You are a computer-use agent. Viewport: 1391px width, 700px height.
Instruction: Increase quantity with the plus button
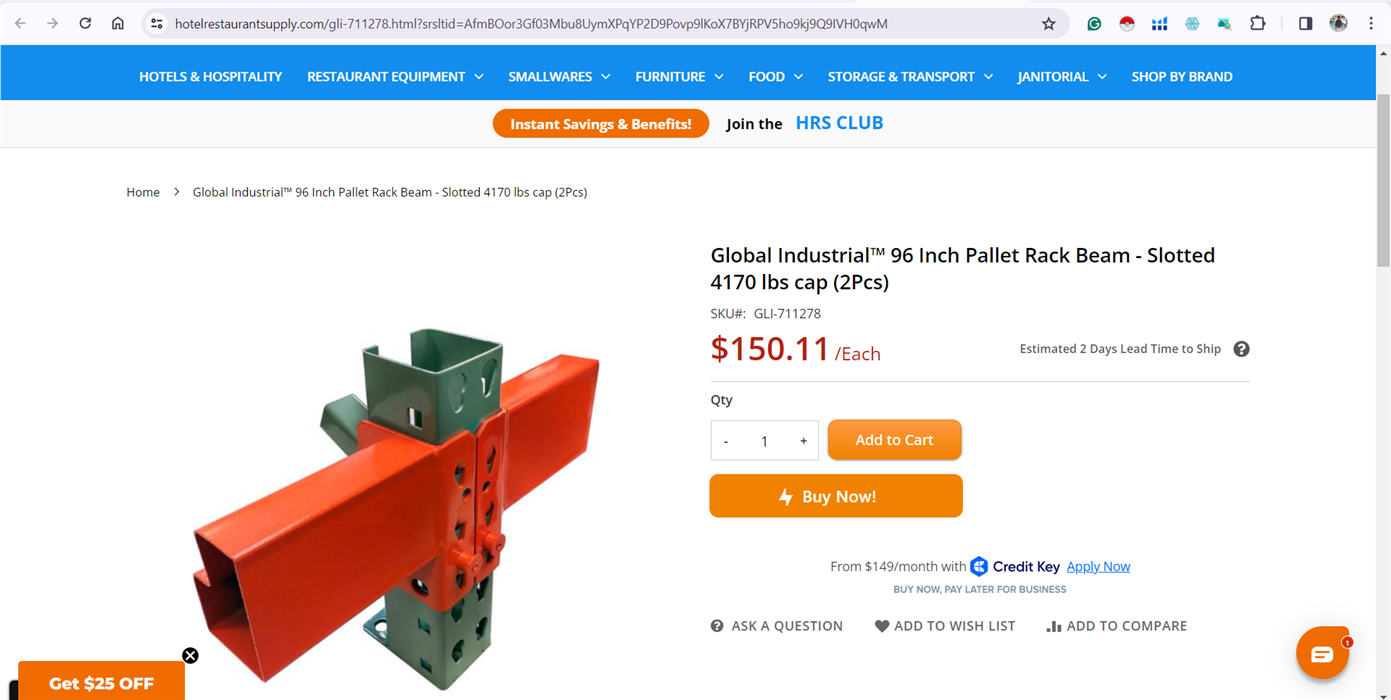coord(803,441)
